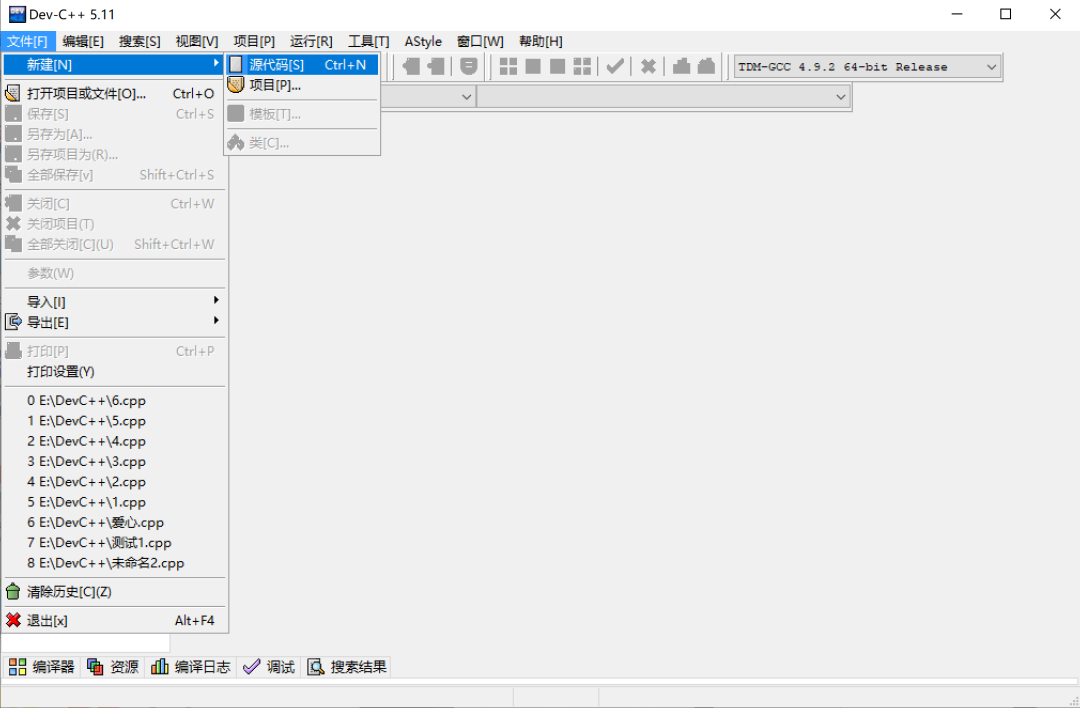This screenshot has width=1080, height=708.
Task: Click 打印[P] menu entry
Action: click(114, 351)
